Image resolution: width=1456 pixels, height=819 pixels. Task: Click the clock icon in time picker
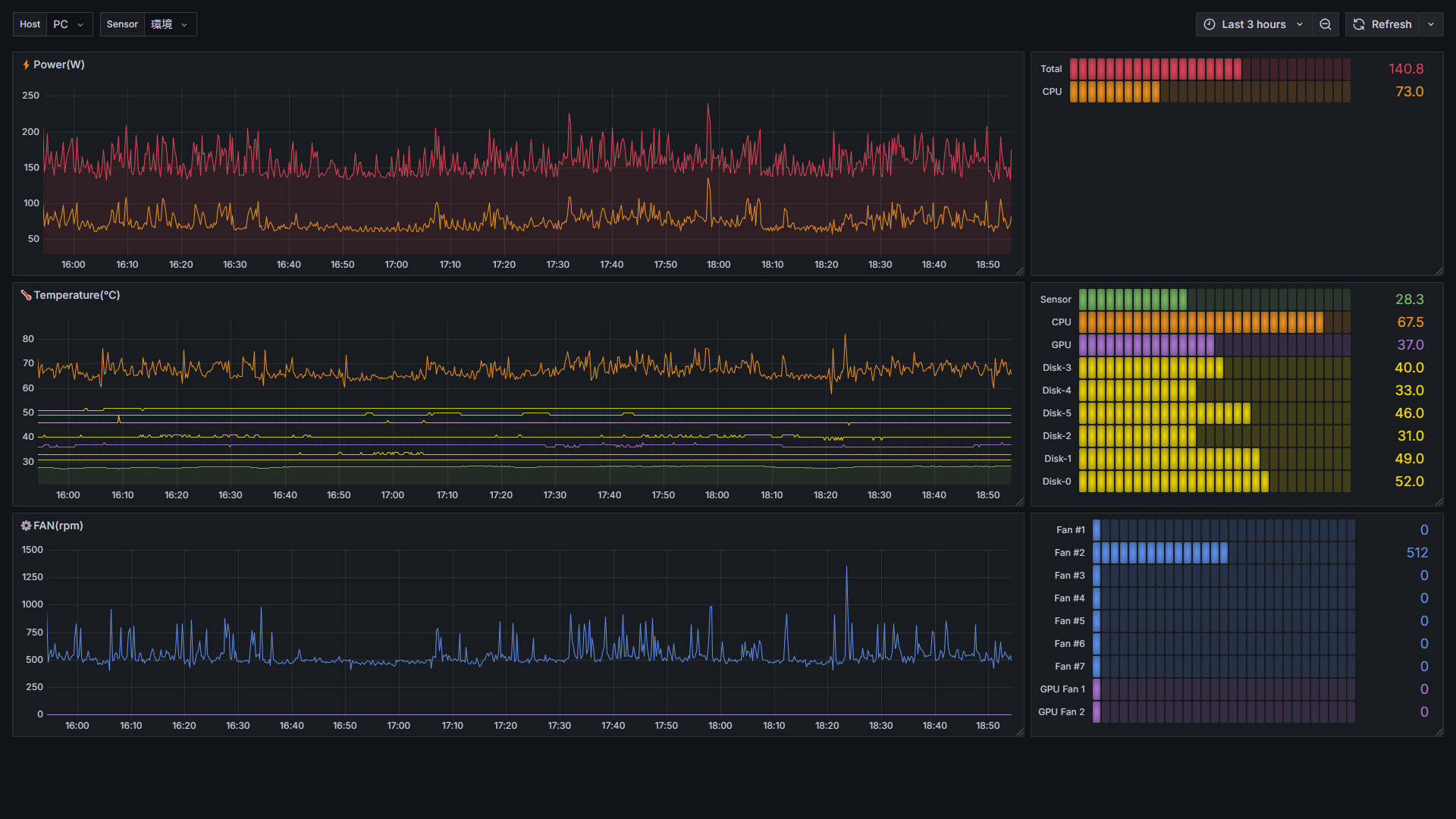[1210, 24]
